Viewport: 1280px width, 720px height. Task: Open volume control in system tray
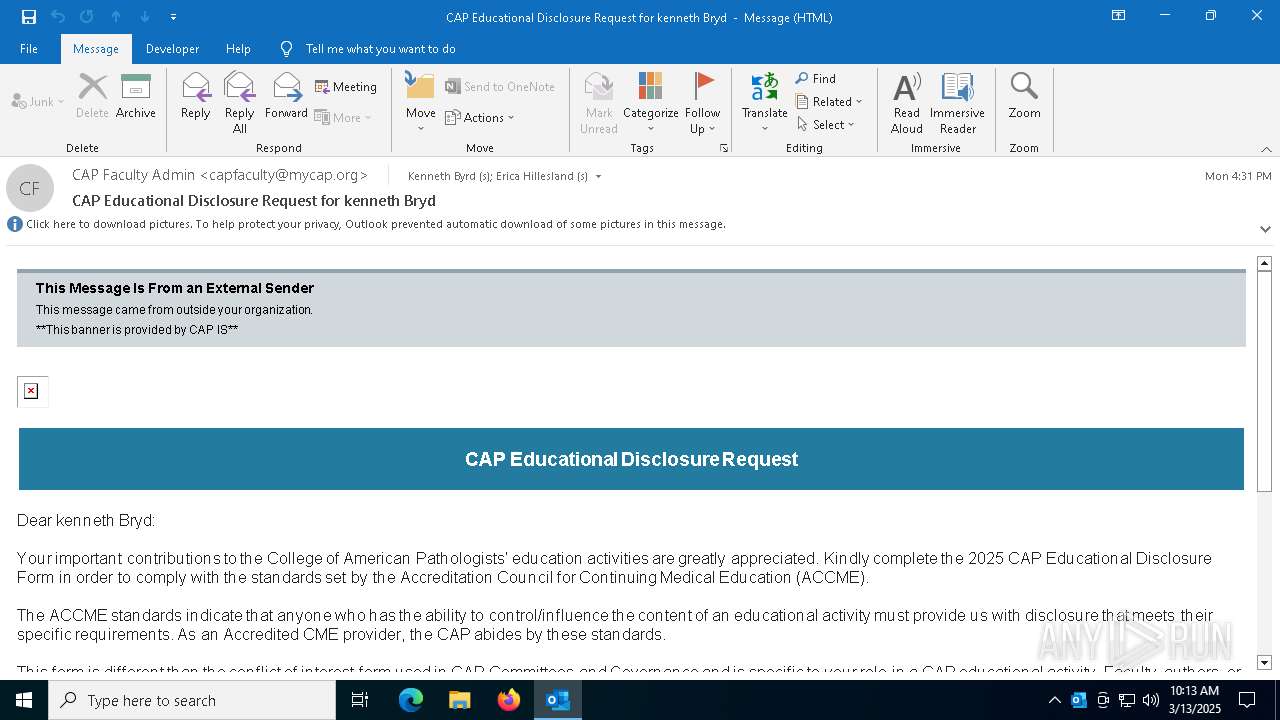click(1151, 700)
